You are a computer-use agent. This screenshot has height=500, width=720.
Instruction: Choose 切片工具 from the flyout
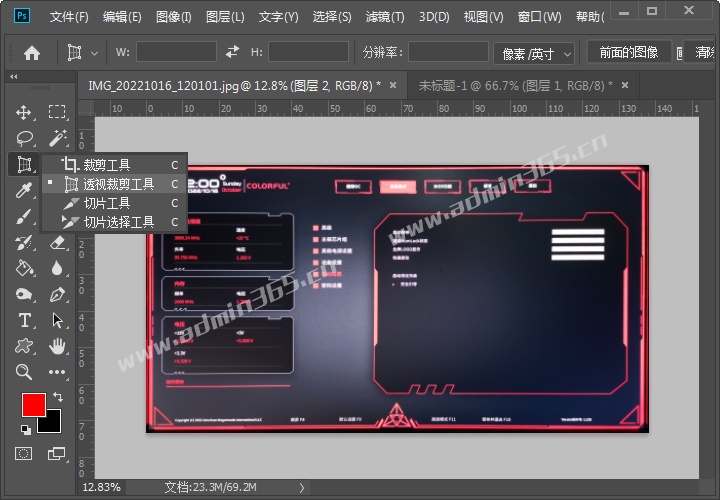coord(115,203)
